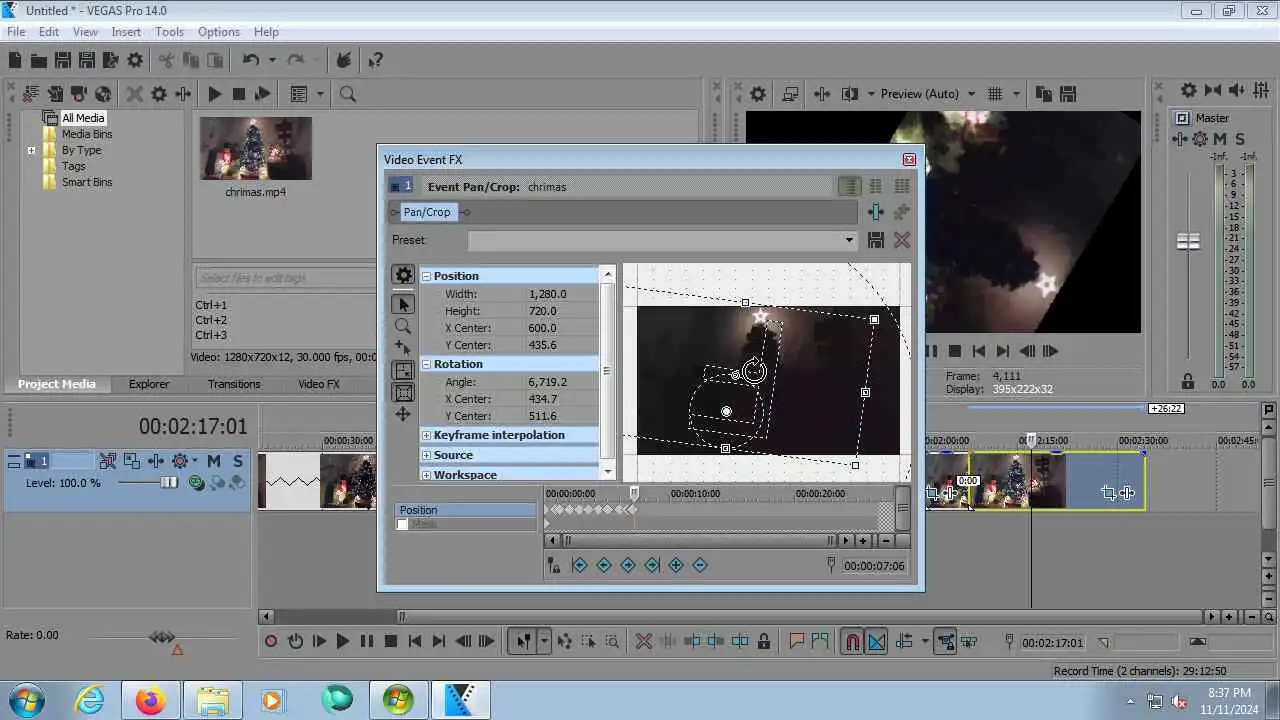Select the Zoom Edit tool in Pan/Crop

pyautogui.click(x=403, y=326)
